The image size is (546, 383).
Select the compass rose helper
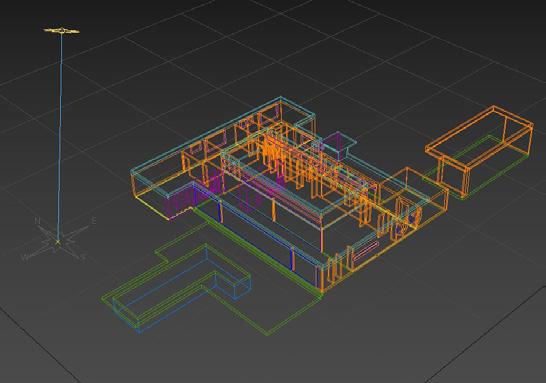58,240
